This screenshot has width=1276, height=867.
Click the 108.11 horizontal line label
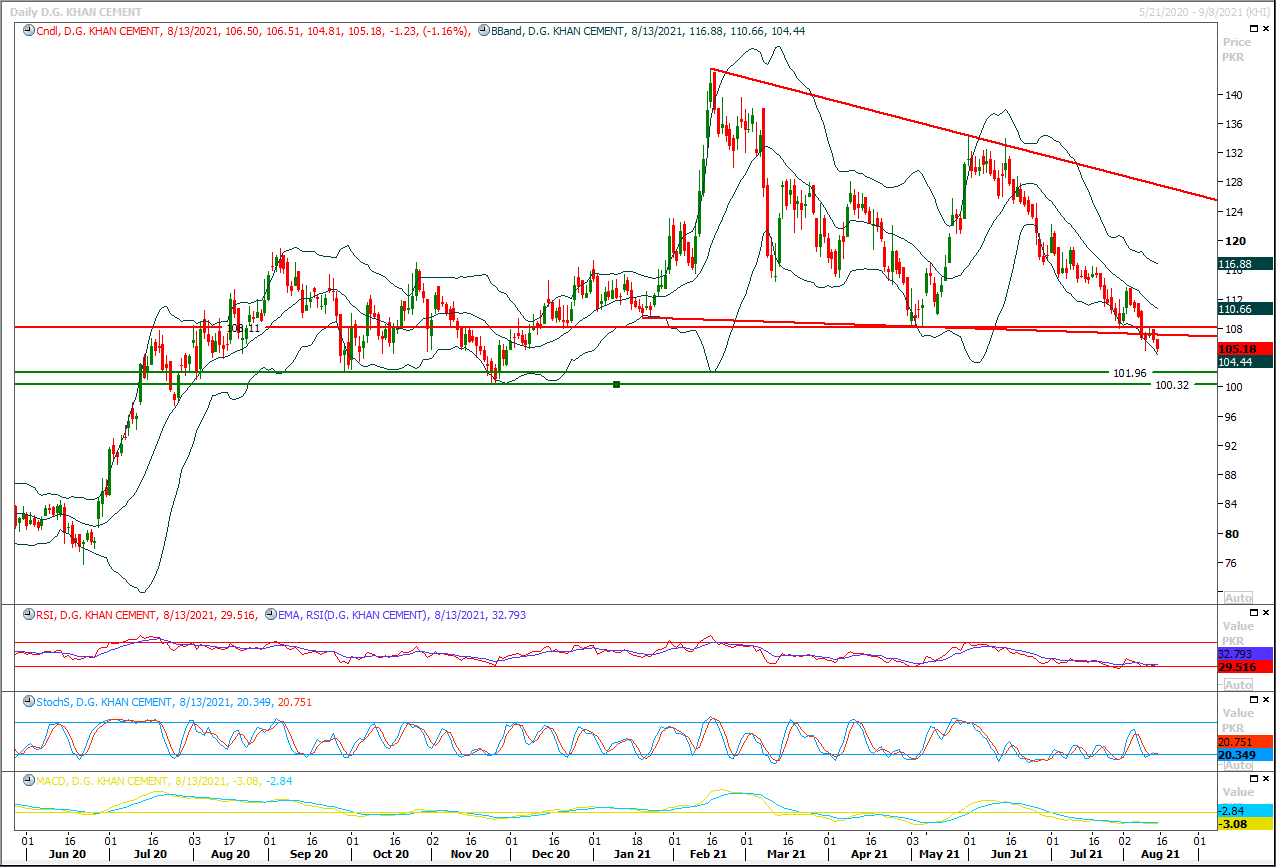[x=244, y=328]
